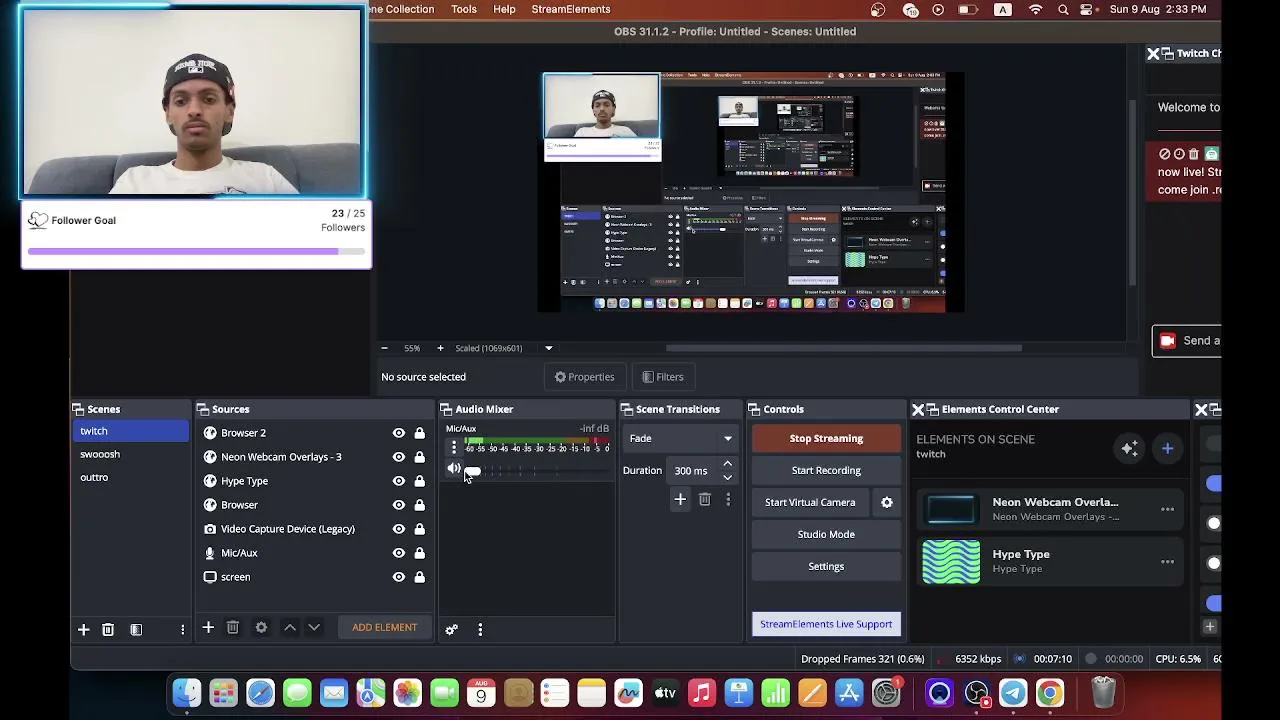Open virtual camera settings gear
Screen dimensions: 1280x720
click(x=887, y=502)
